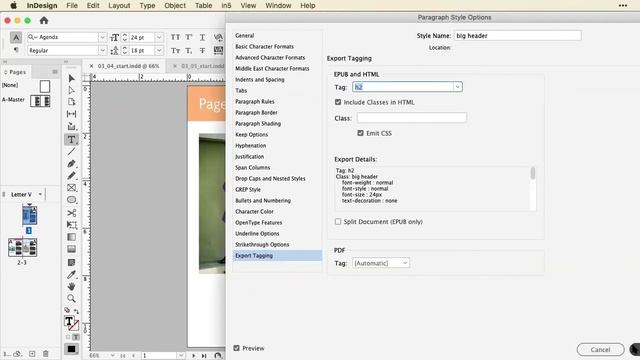Select the Selection tool arrow
The image size is (640, 360).
71,78
